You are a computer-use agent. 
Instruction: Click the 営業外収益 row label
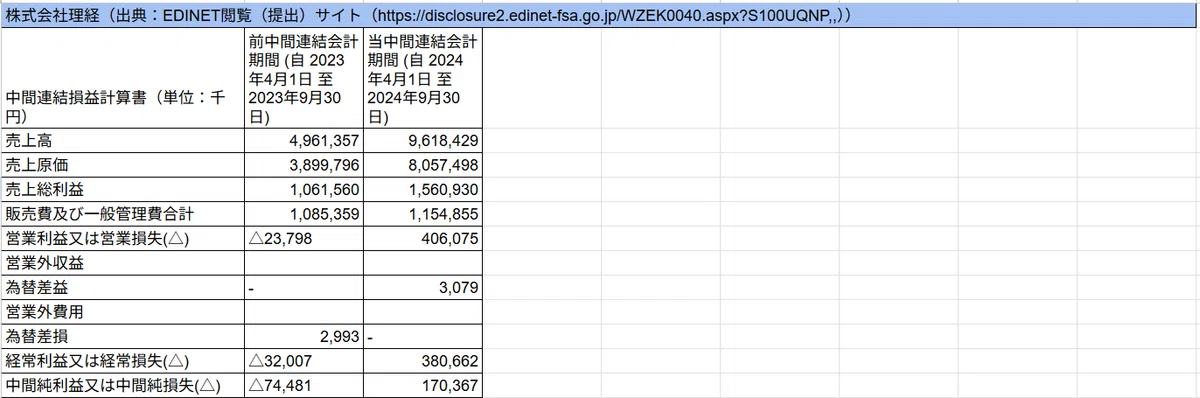(123, 263)
